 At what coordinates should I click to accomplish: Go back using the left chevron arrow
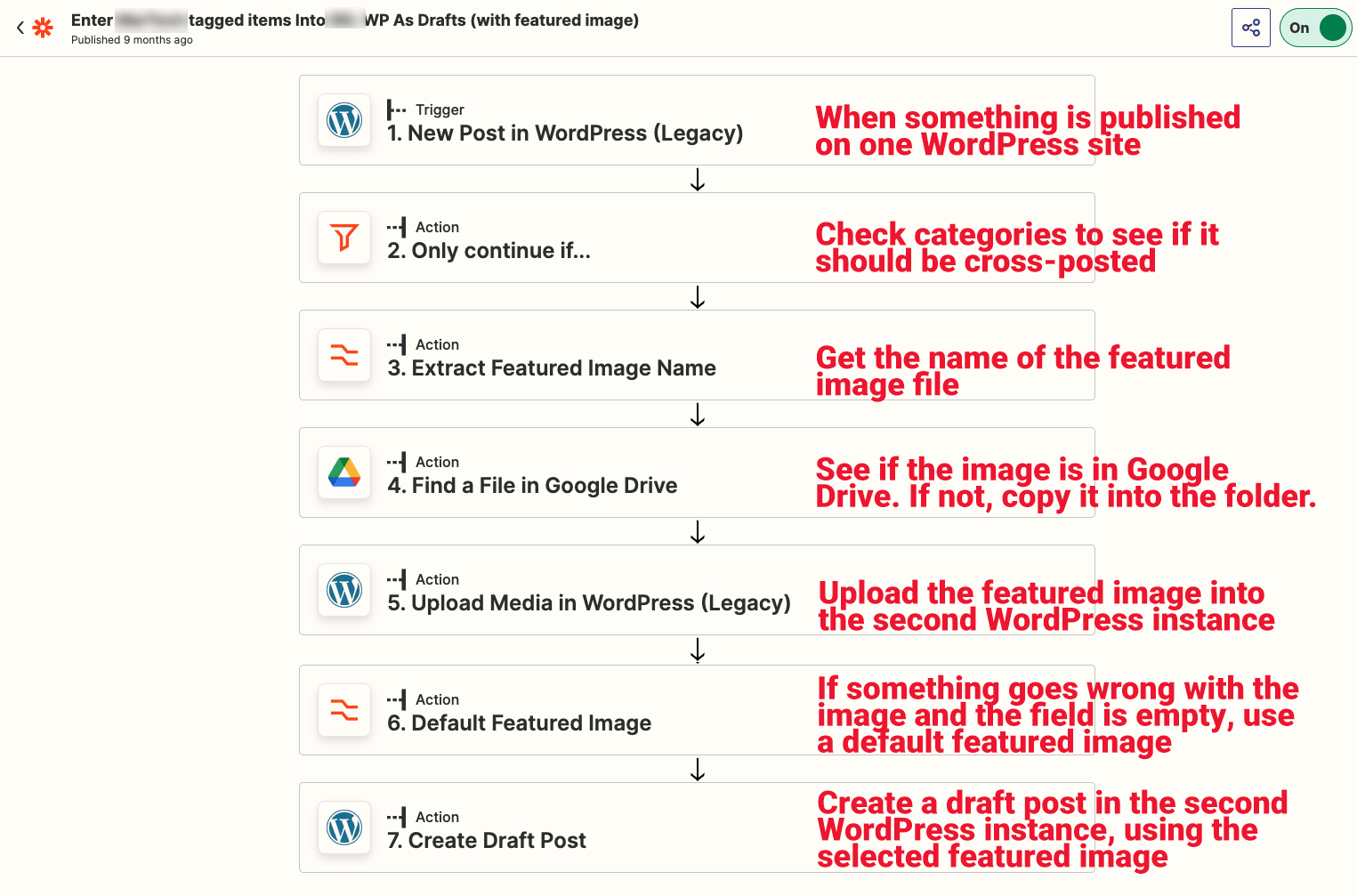click(x=20, y=28)
